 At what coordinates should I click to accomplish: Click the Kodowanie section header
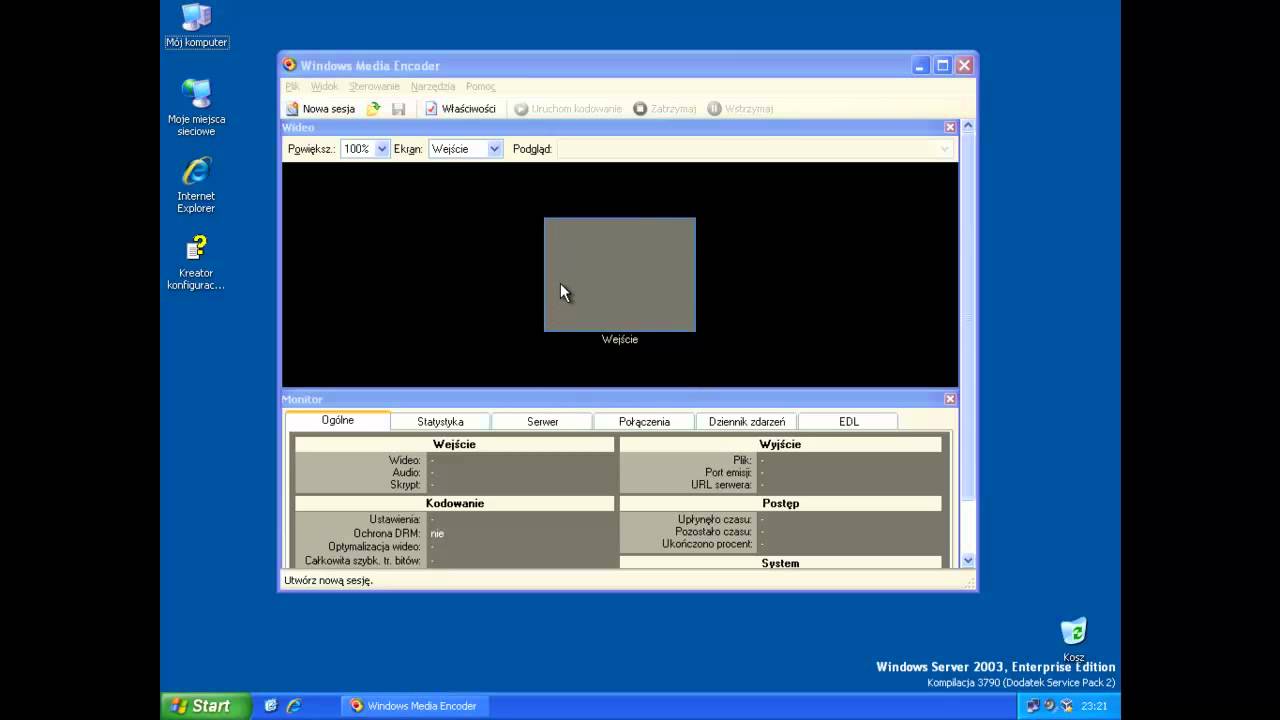454,503
